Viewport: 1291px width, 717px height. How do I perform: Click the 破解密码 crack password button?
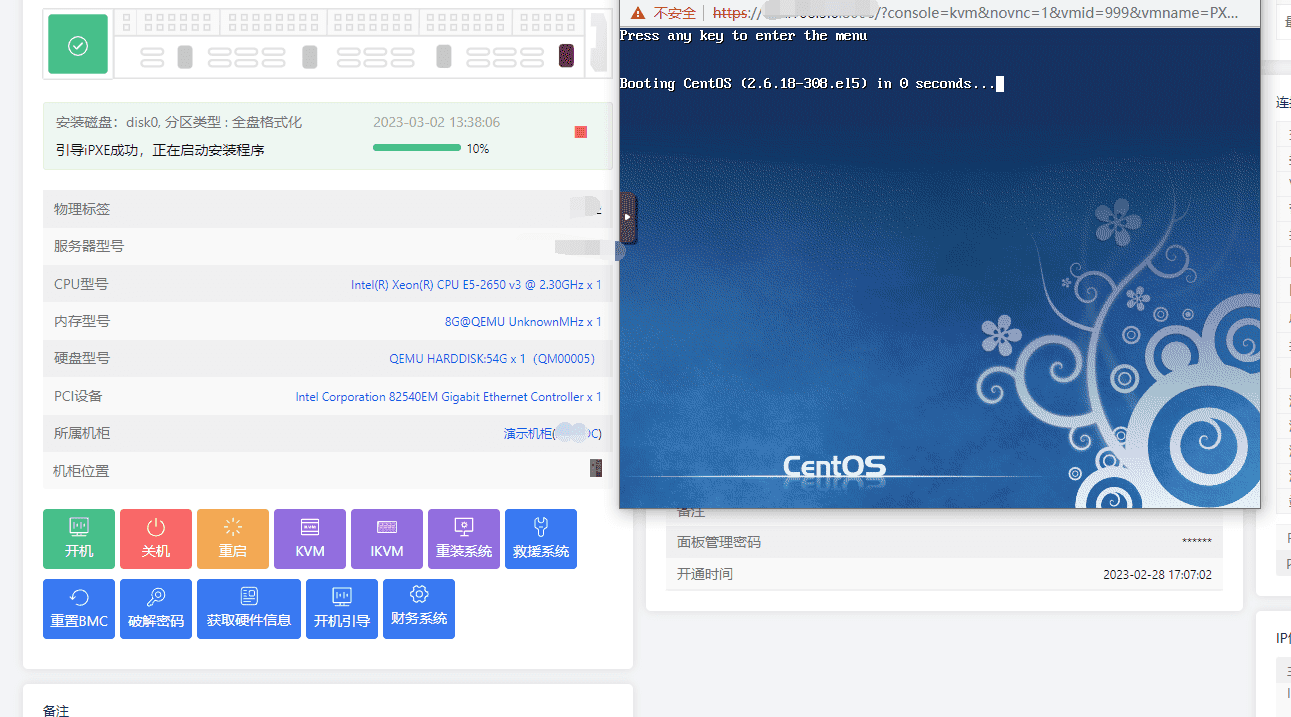tap(156, 609)
